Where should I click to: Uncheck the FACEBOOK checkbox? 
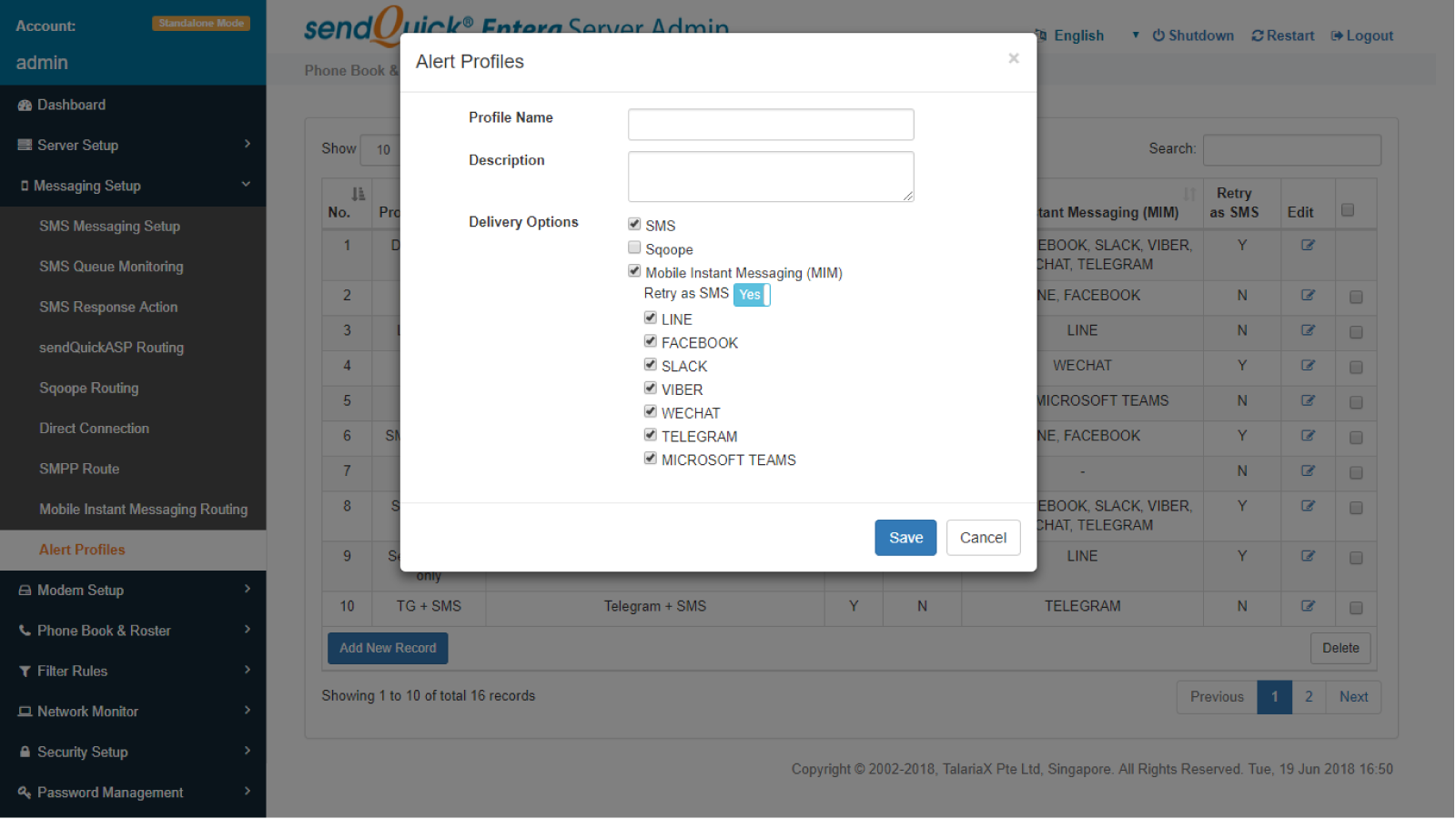(x=650, y=341)
